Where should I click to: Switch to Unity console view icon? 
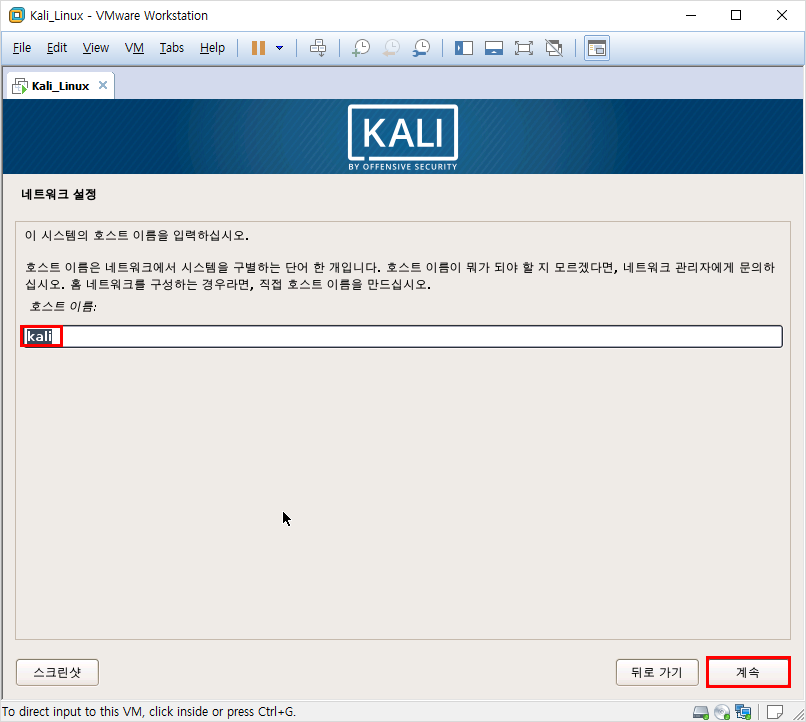pyautogui.click(x=597, y=48)
